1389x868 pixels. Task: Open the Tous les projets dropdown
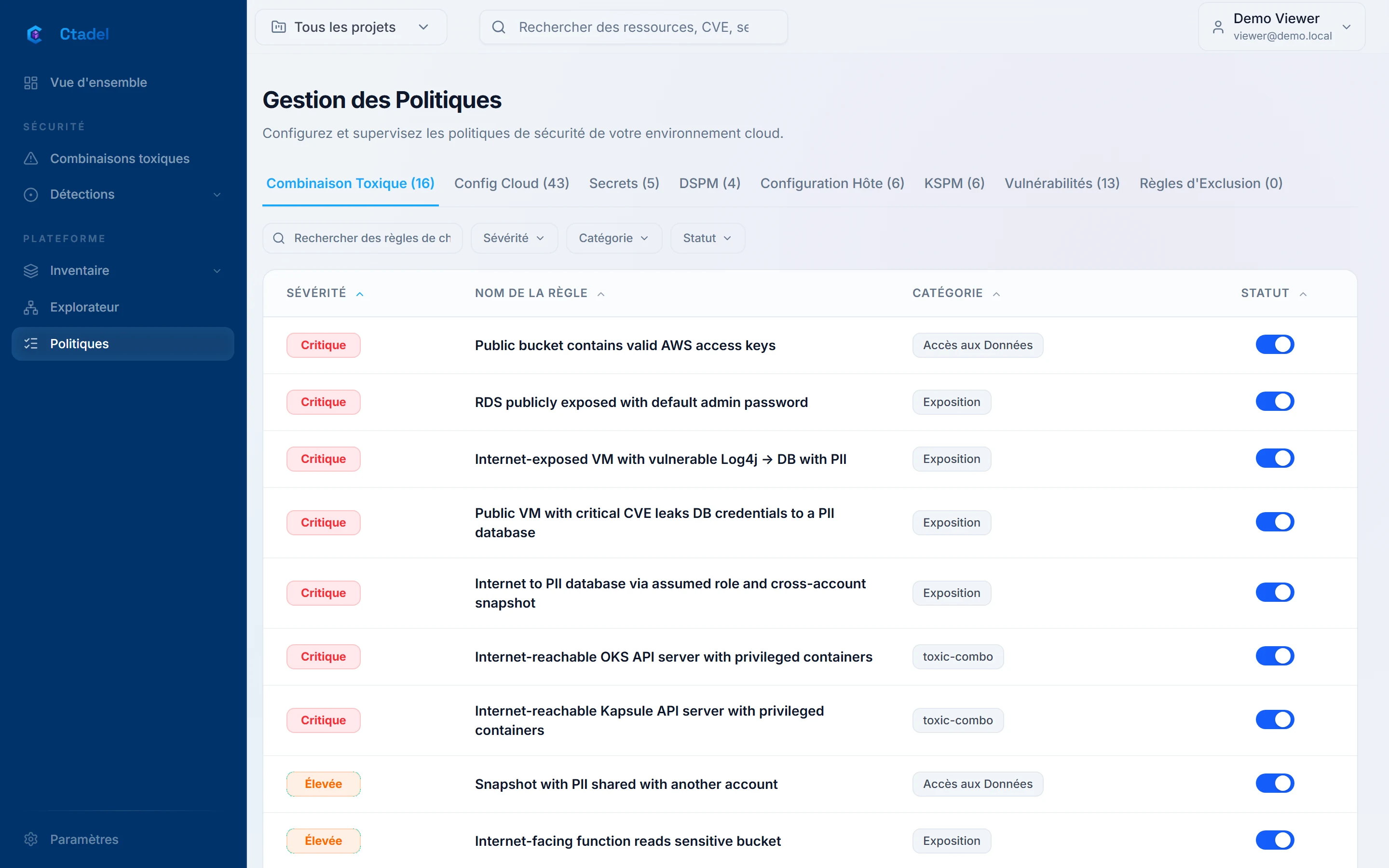coord(351,27)
